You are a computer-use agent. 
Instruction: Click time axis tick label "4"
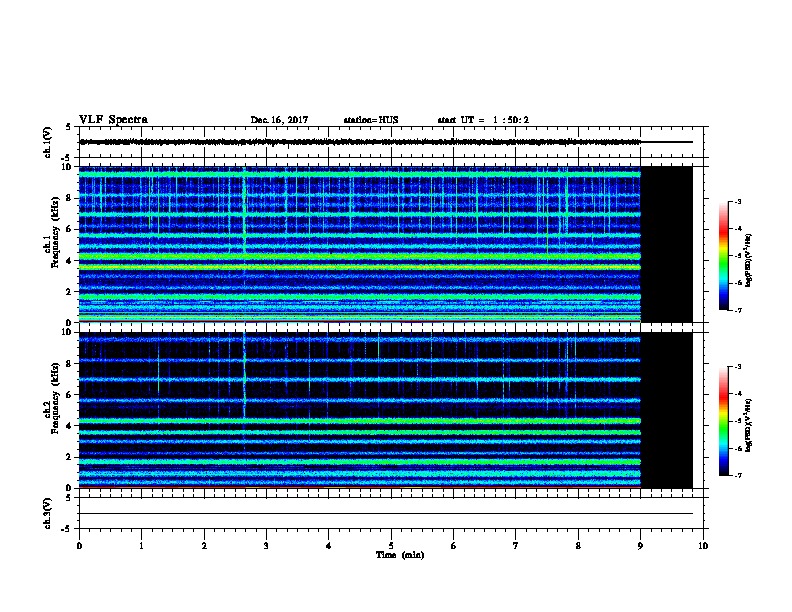[x=328, y=546]
